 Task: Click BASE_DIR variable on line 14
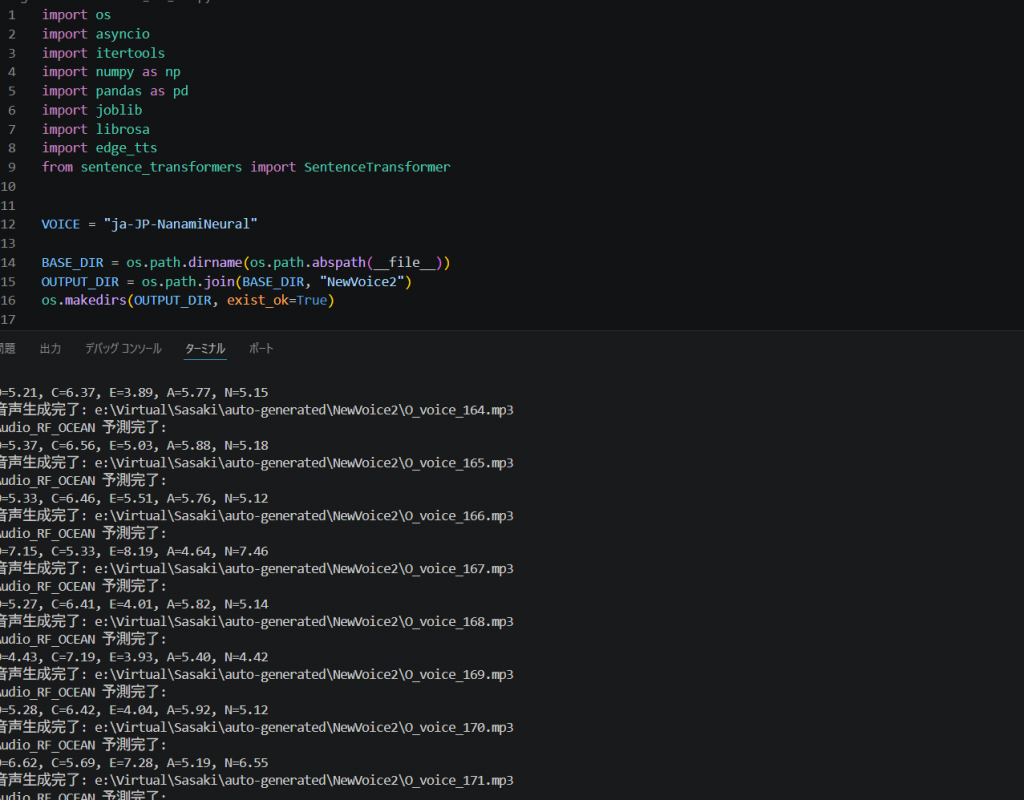(72, 263)
